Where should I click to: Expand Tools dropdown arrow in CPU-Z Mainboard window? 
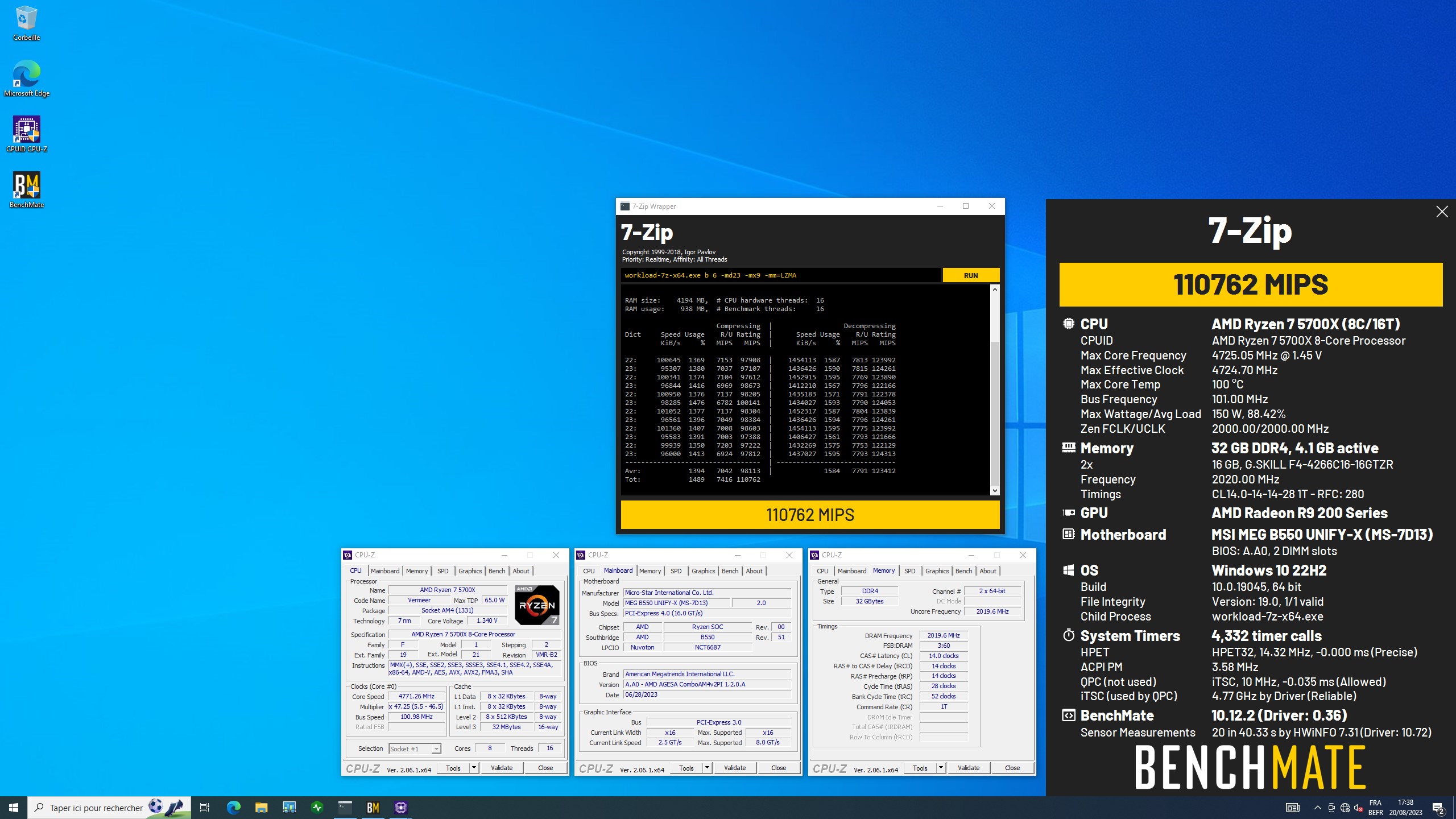[x=707, y=768]
